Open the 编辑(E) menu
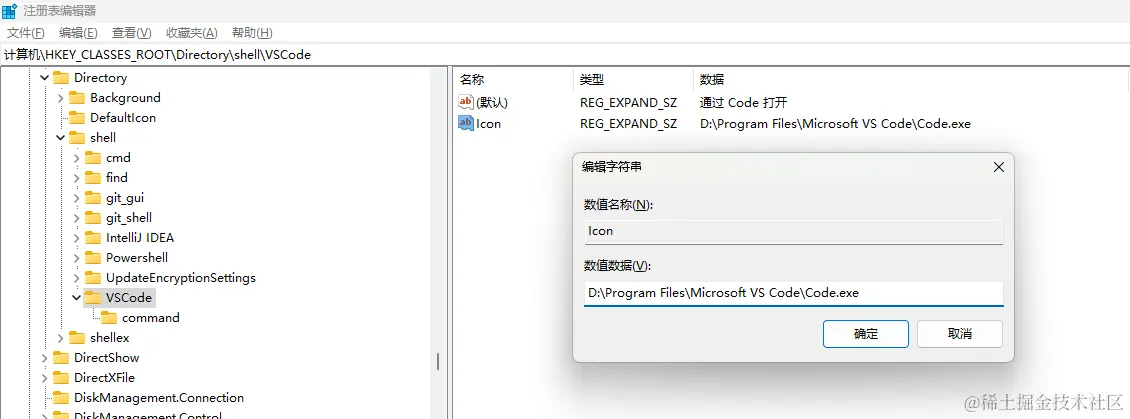1130x419 pixels. click(x=78, y=32)
